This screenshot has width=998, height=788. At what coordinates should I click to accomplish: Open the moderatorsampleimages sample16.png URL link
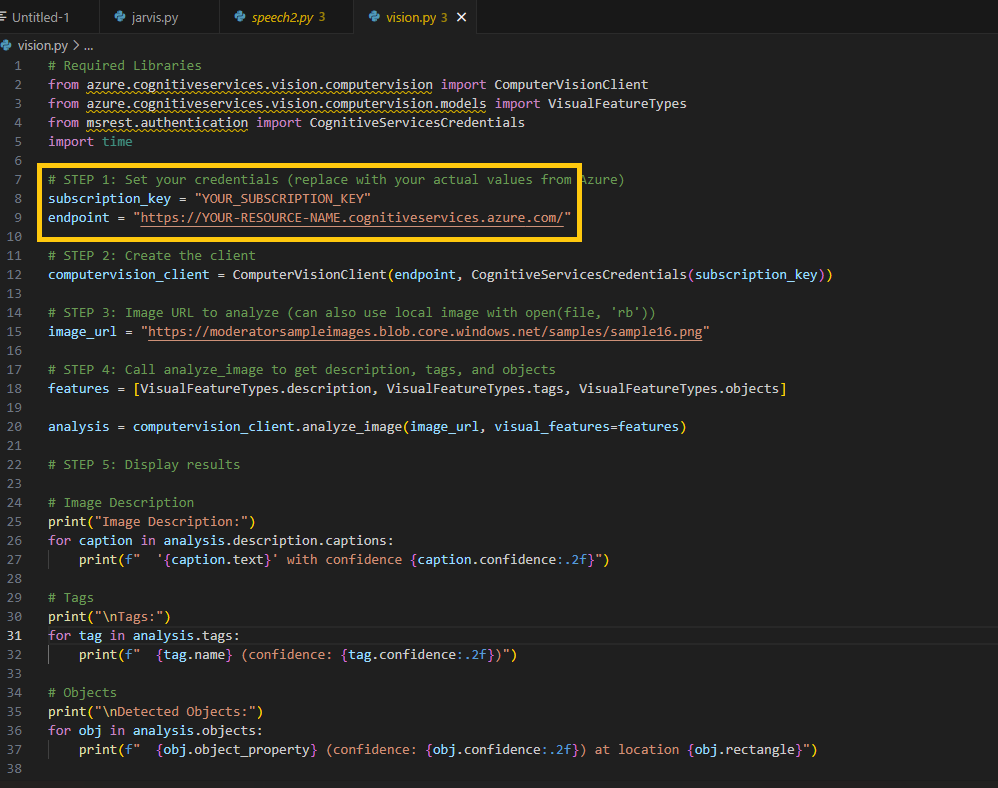click(425, 332)
